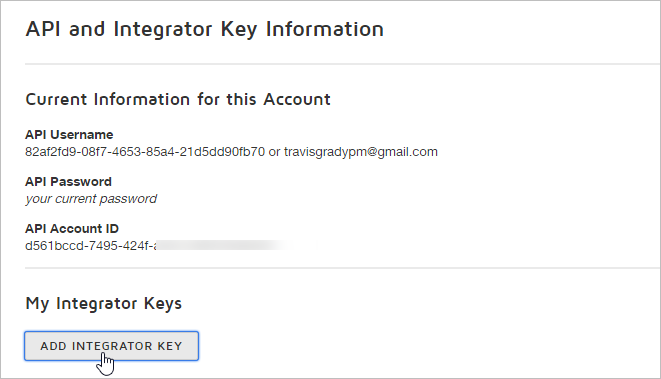Click the word "Keys" in My Integrator Keys heading
Image resolution: width=661 pixels, height=379 pixels.
[163, 304]
